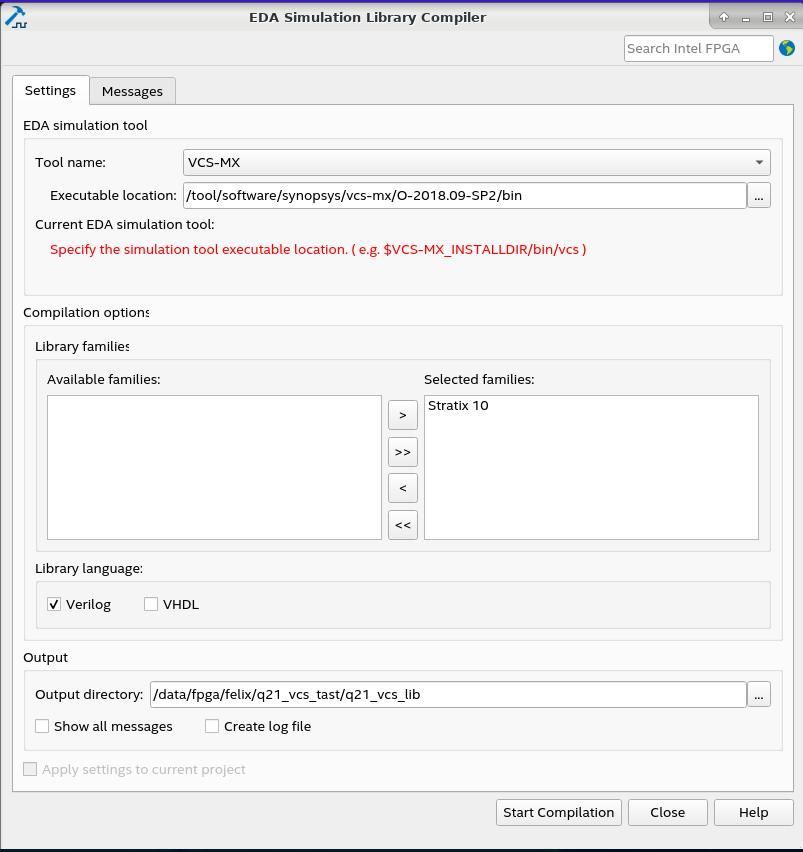Close the window with the X icon

point(790,17)
